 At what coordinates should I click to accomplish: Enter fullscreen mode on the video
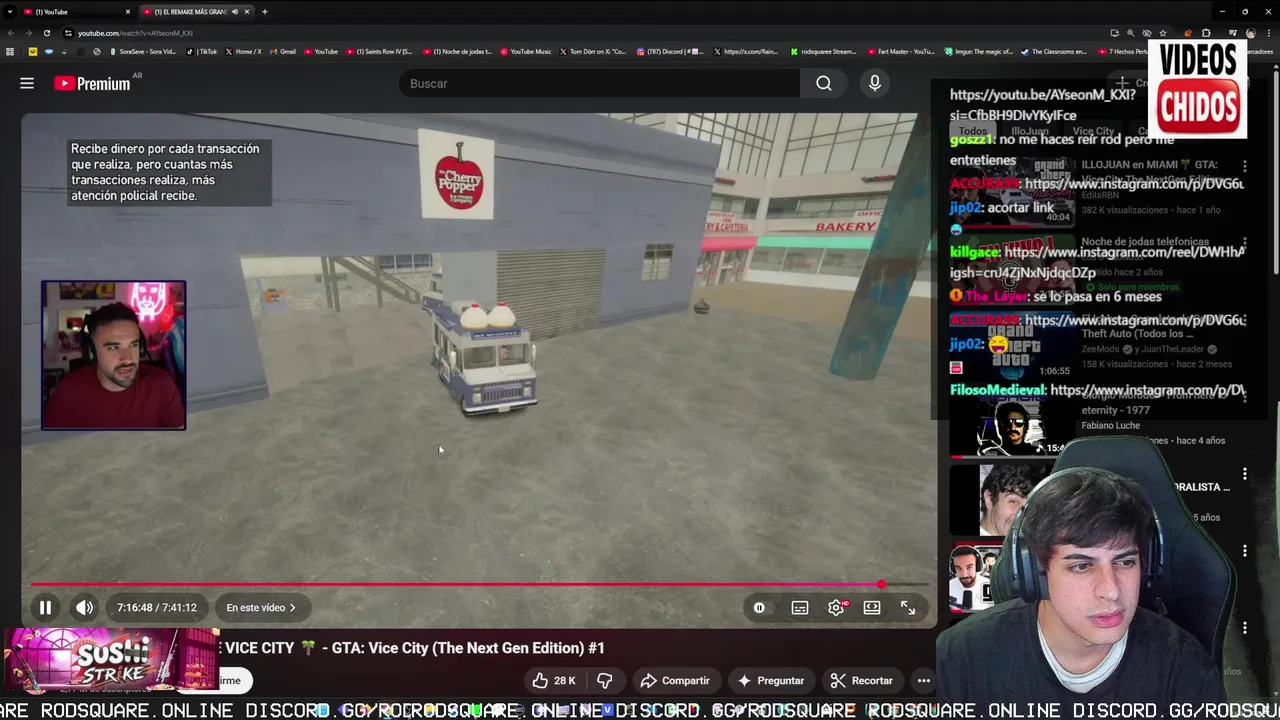point(908,607)
